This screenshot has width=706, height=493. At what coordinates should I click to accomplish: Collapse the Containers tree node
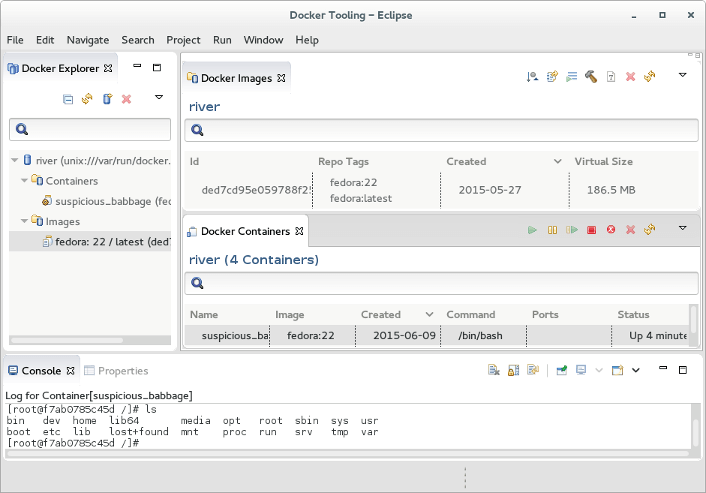click(x=24, y=181)
